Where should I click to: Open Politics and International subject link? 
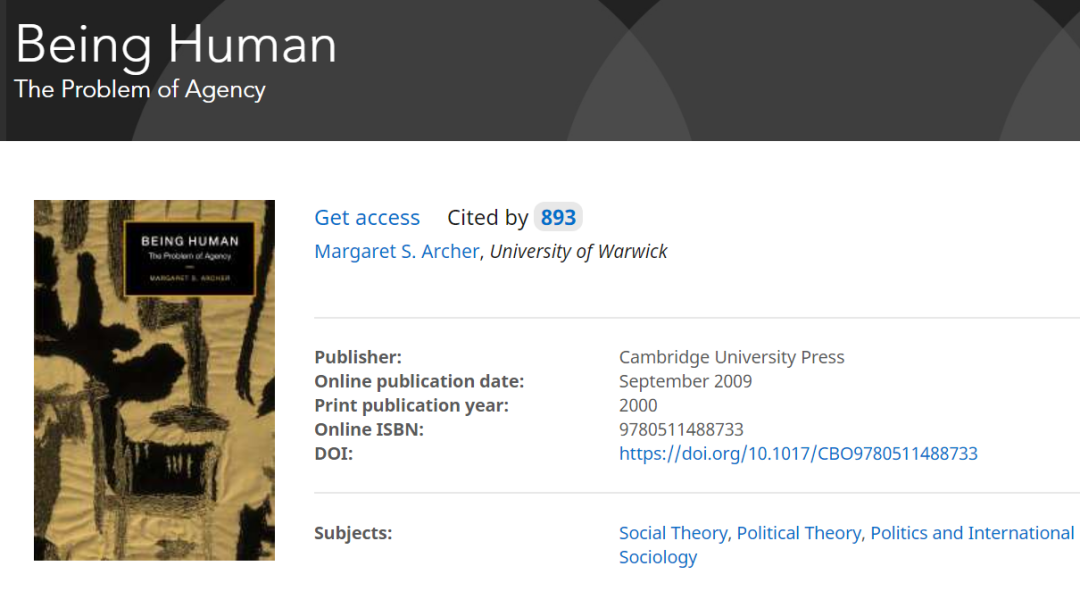tap(972, 534)
